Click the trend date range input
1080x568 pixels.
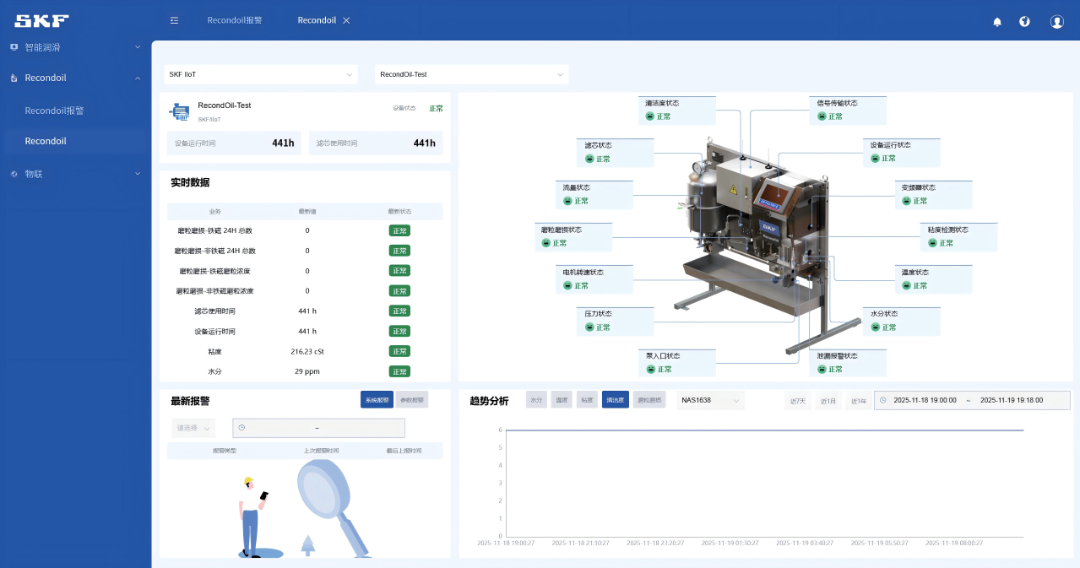tap(971, 400)
